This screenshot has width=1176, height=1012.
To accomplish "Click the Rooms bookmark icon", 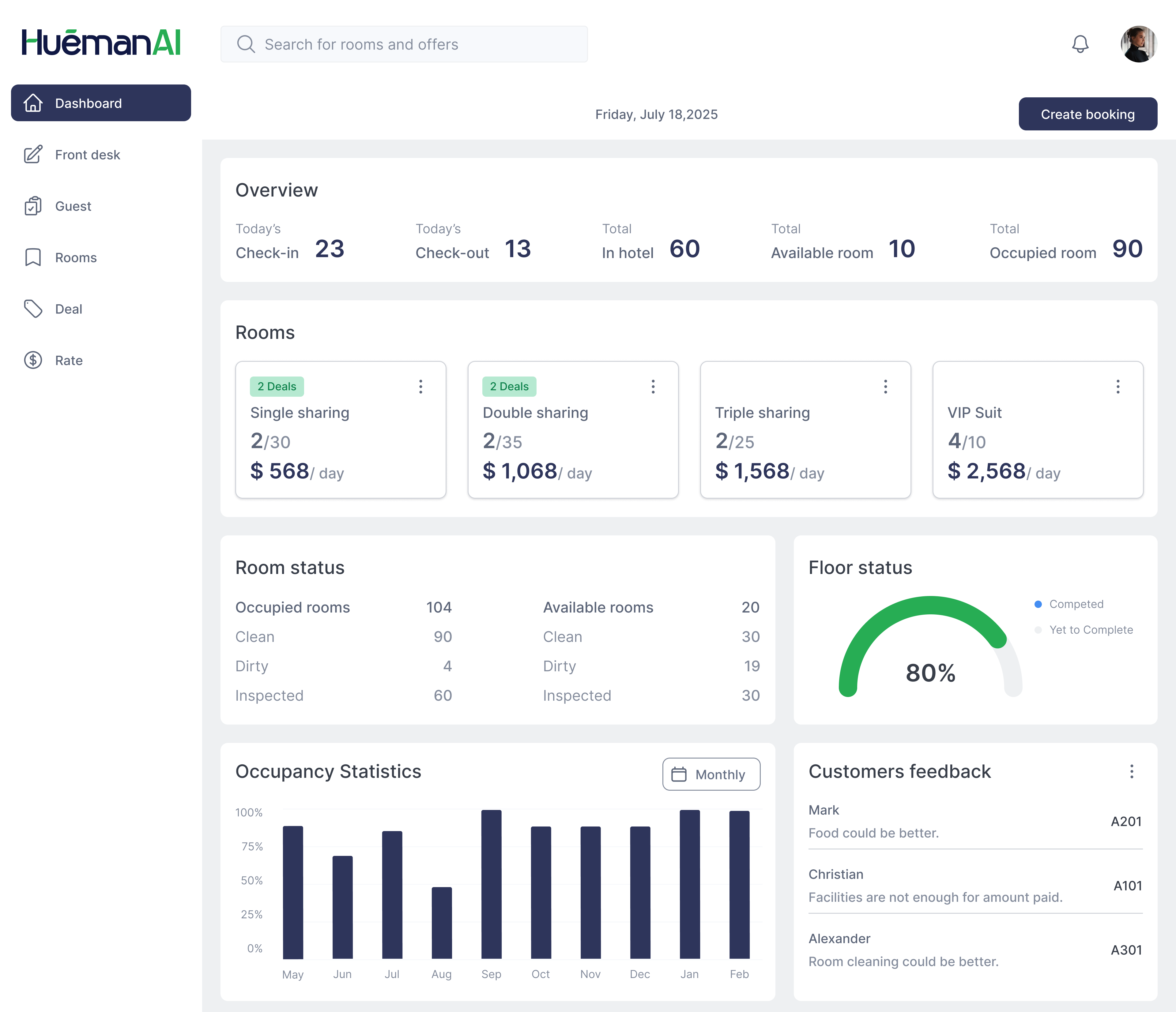I will tap(33, 257).
